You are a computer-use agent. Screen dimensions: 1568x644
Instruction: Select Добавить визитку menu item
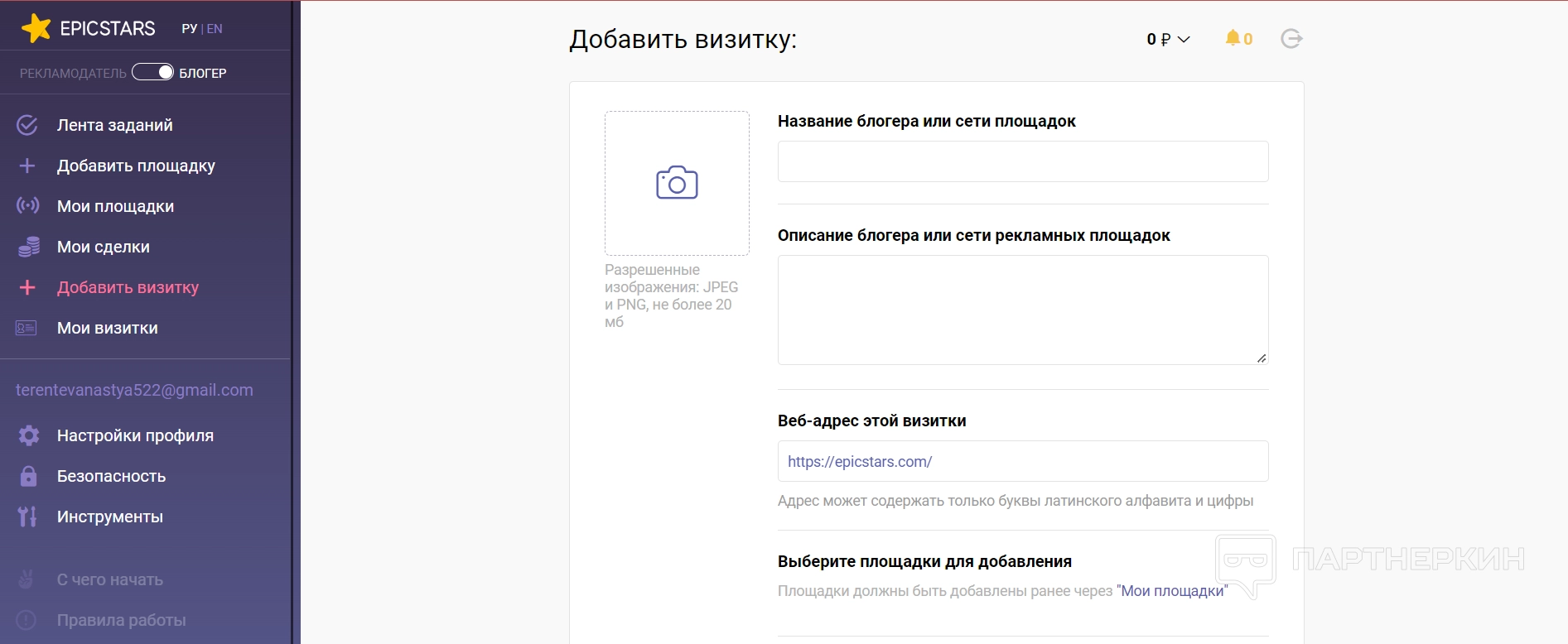[x=128, y=287]
